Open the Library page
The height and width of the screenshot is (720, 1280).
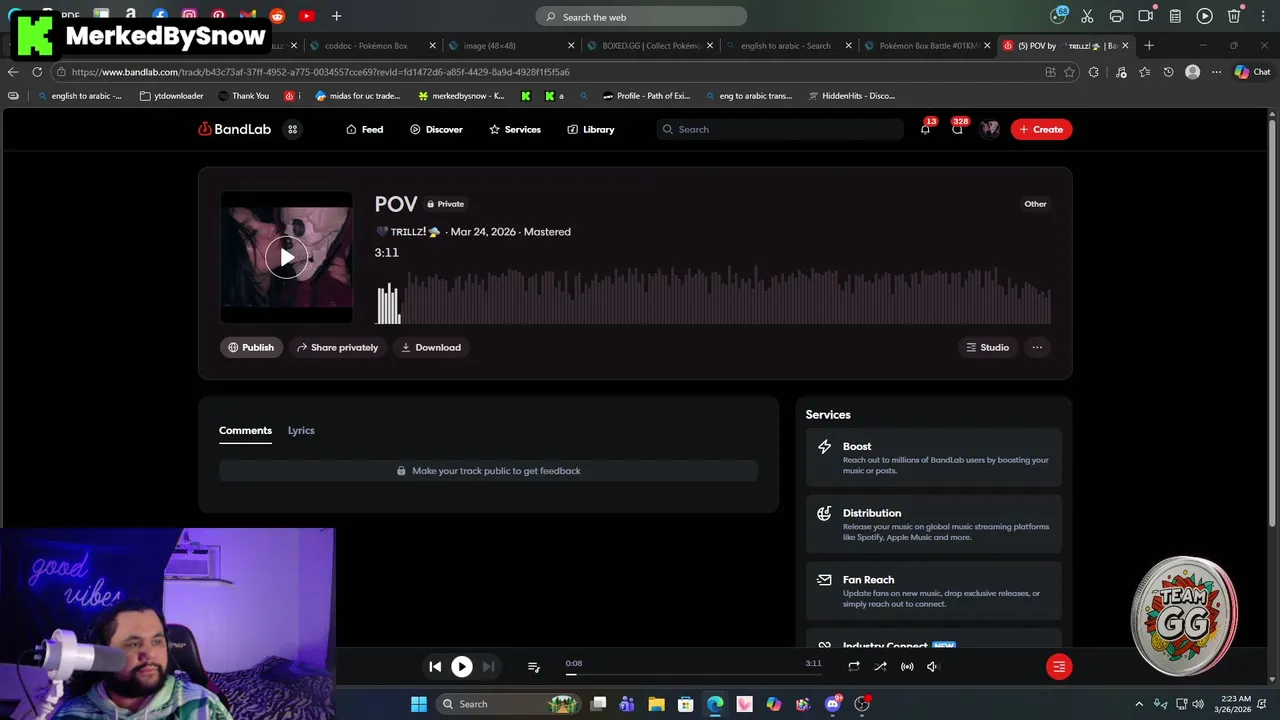[591, 129]
